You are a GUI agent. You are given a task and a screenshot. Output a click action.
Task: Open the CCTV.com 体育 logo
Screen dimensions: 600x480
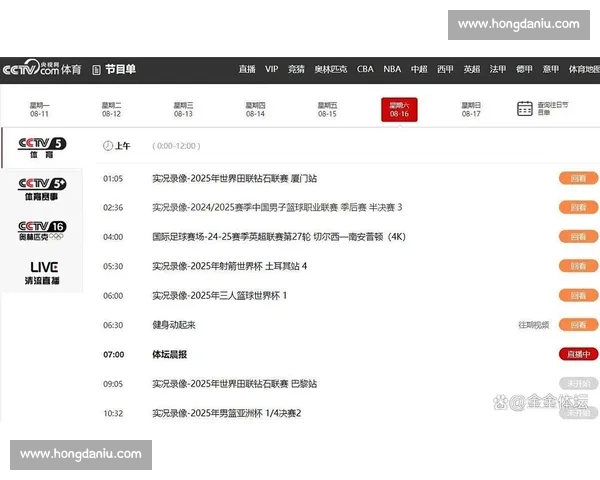click(x=42, y=68)
